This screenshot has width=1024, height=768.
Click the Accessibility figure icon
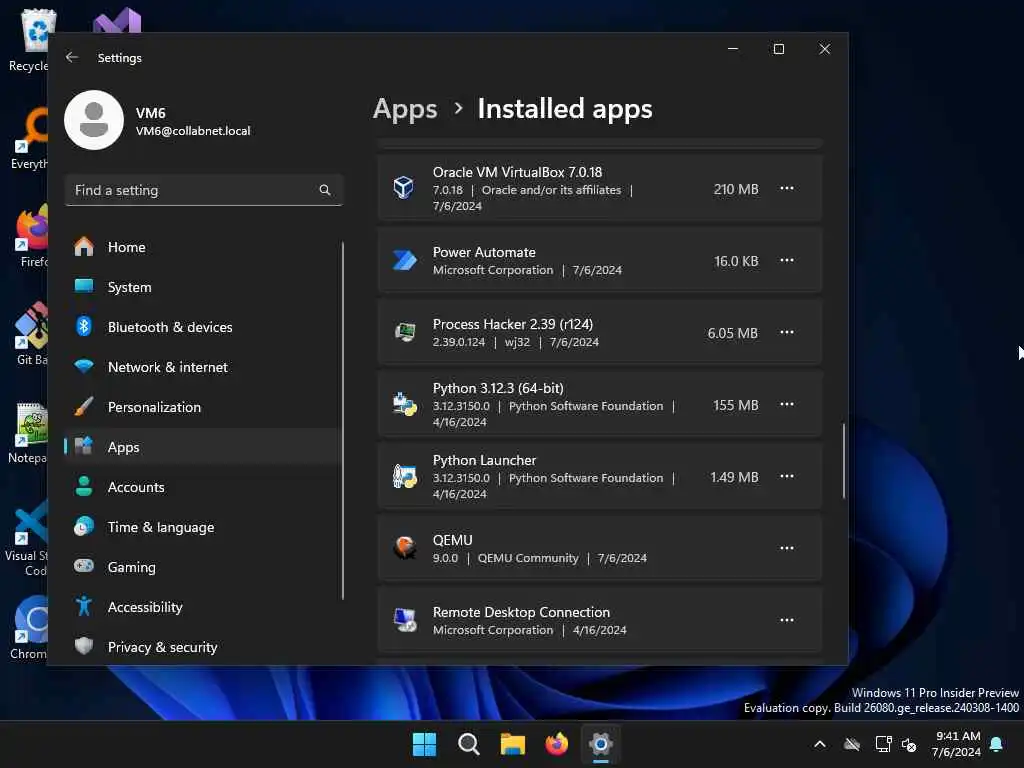(84, 606)
